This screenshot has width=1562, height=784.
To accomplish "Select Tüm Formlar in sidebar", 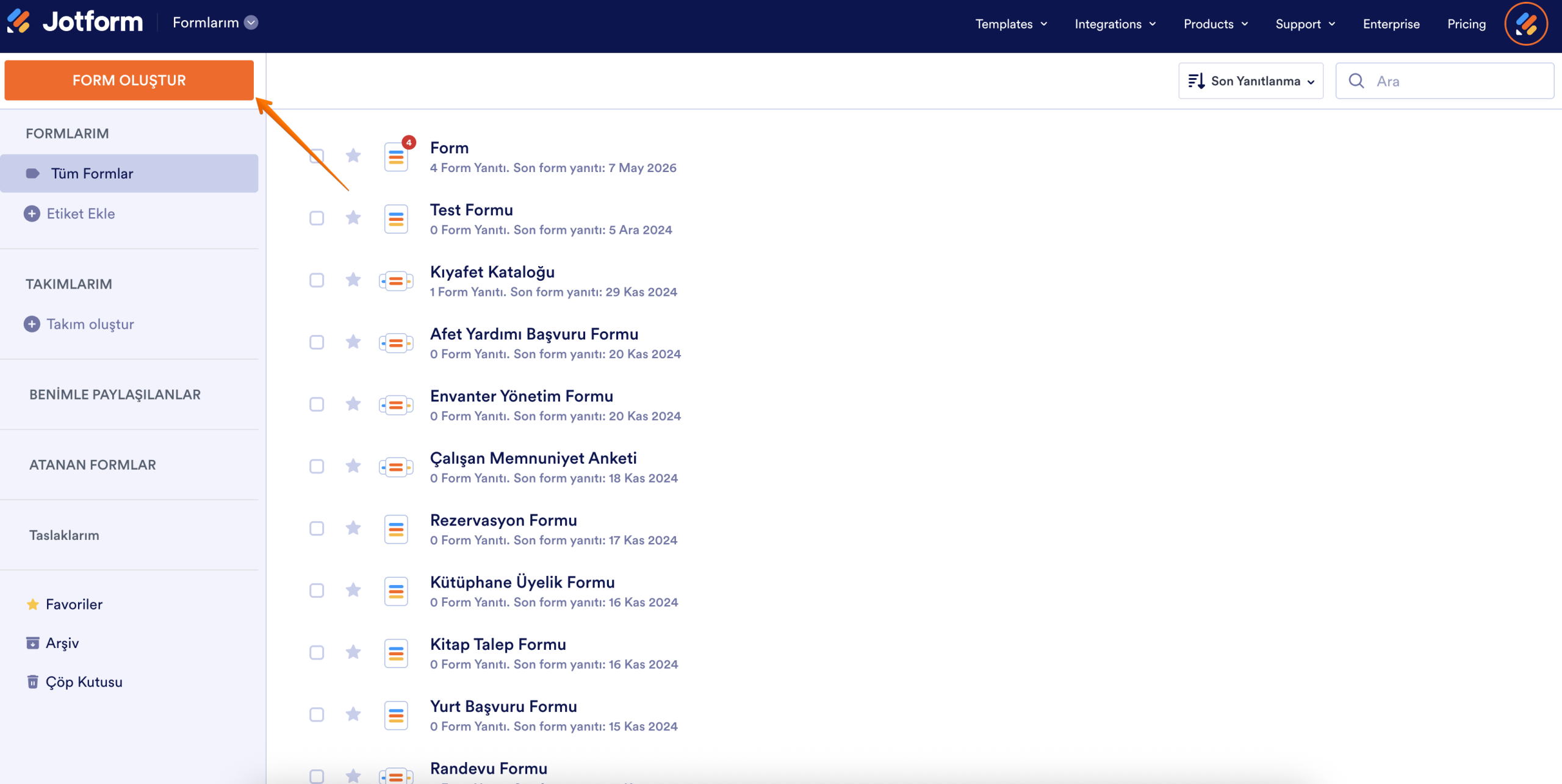I will [x=129, y=174].
